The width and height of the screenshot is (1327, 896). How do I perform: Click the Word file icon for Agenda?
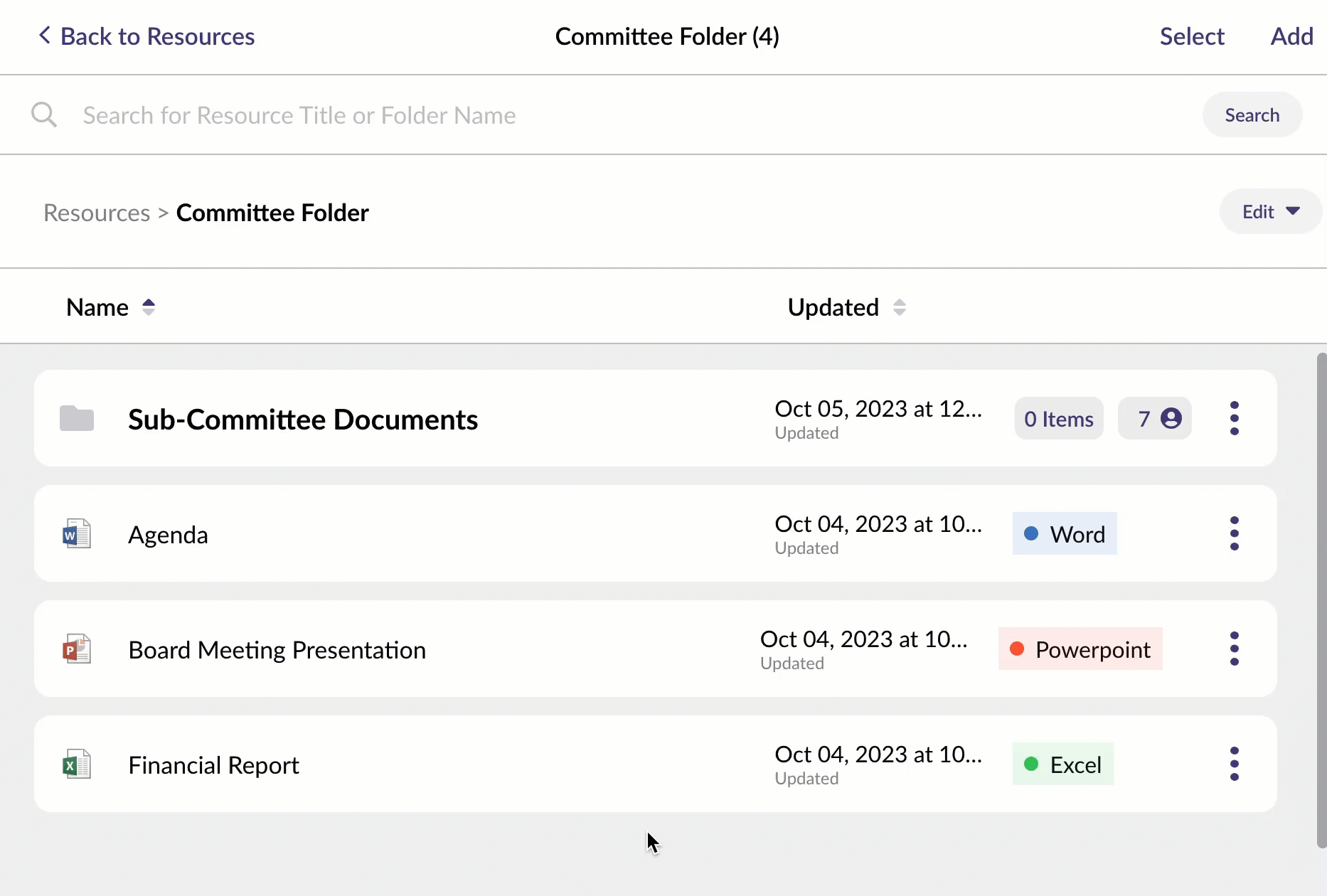(77, 534)
